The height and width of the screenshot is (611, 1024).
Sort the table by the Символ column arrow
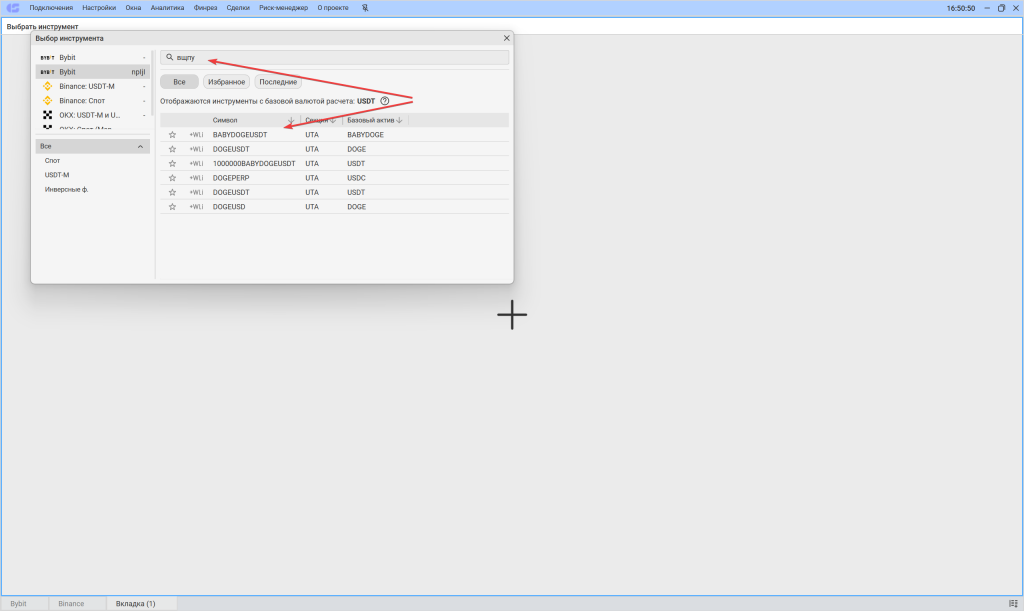(x=291, y=120)
